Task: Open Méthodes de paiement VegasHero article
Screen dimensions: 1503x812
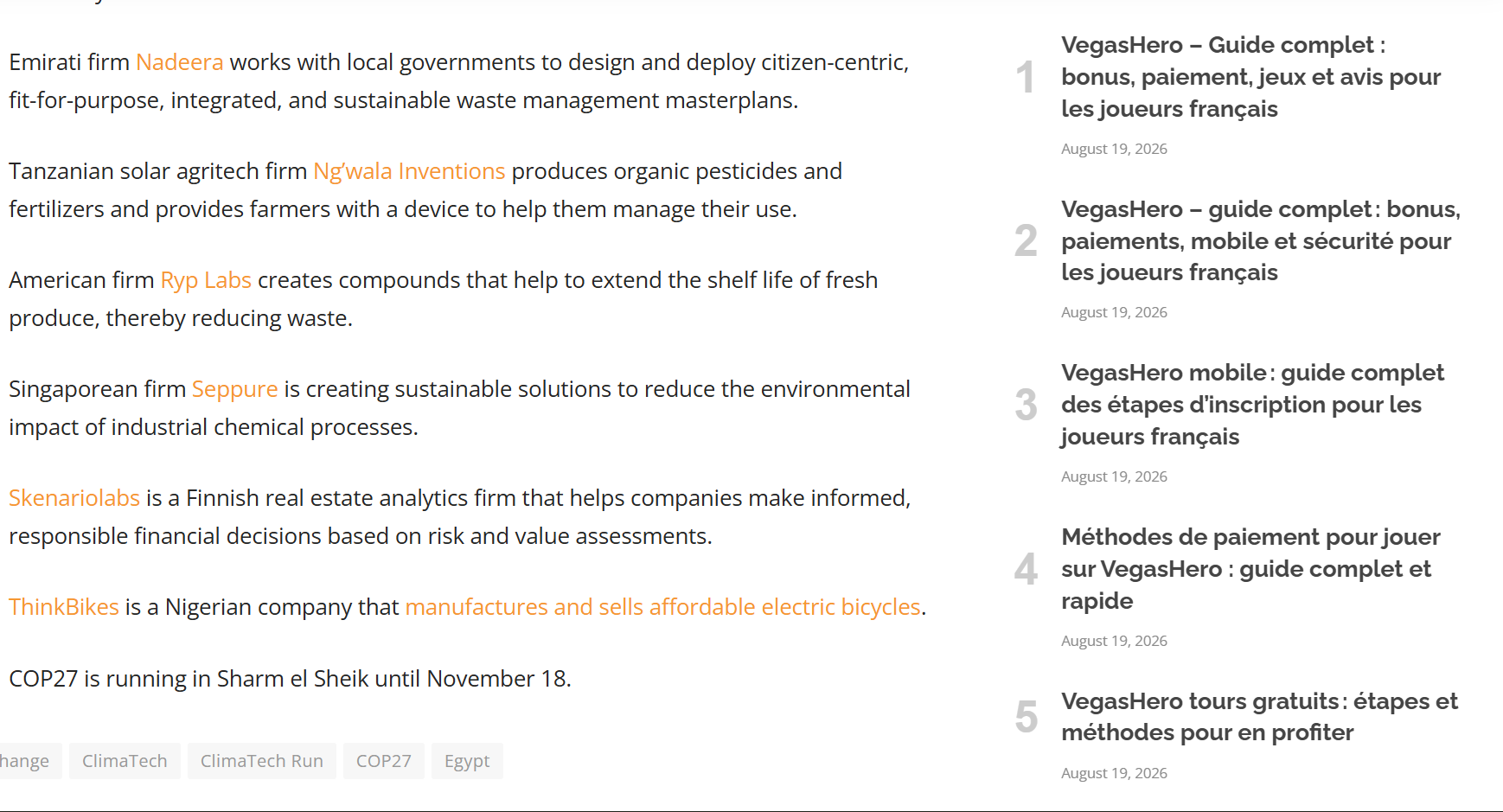Action: tap(1250, 569)
